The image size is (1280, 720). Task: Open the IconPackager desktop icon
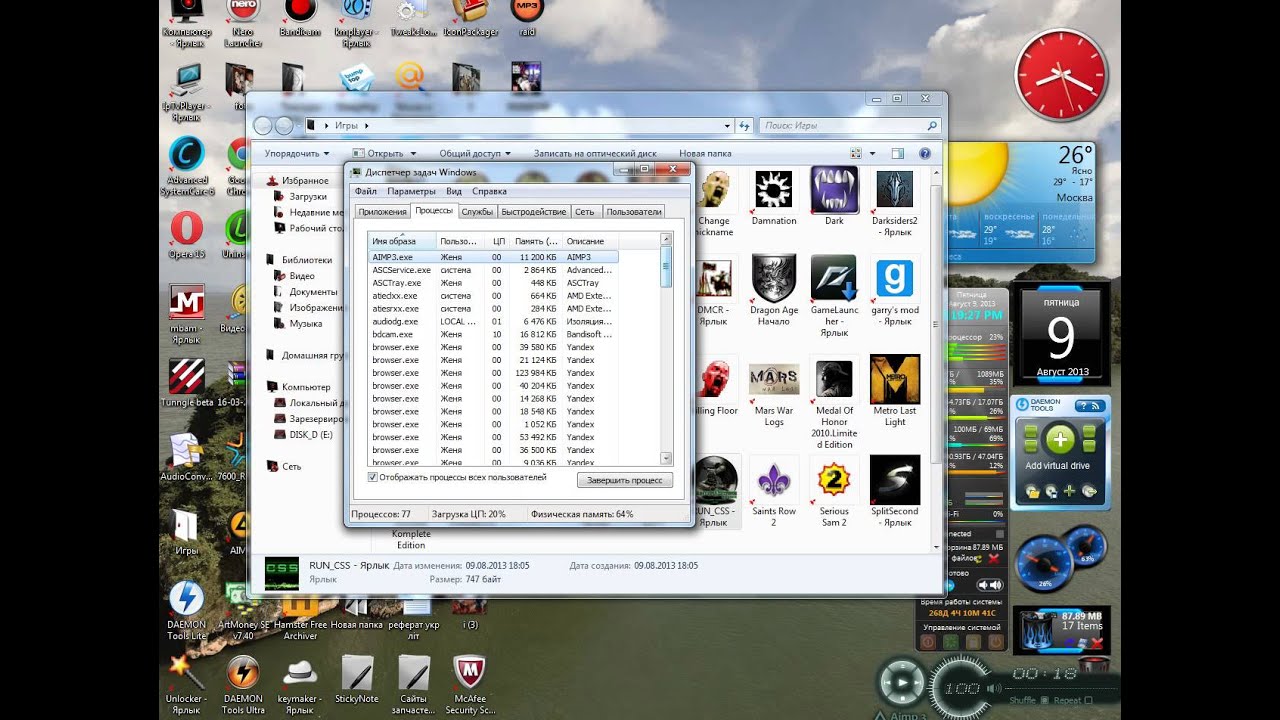(470, 20)
